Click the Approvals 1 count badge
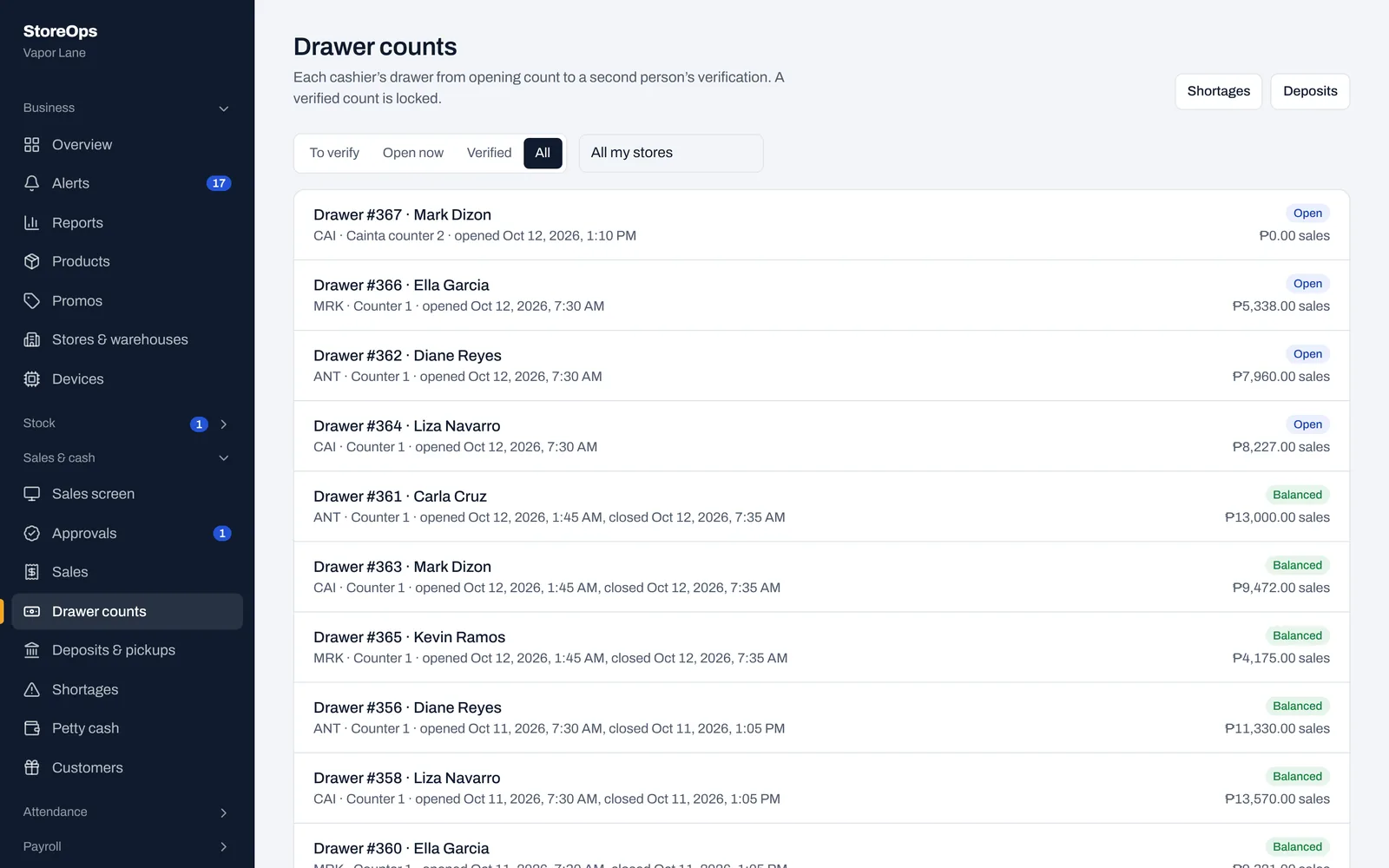 (x=222, y=534)
